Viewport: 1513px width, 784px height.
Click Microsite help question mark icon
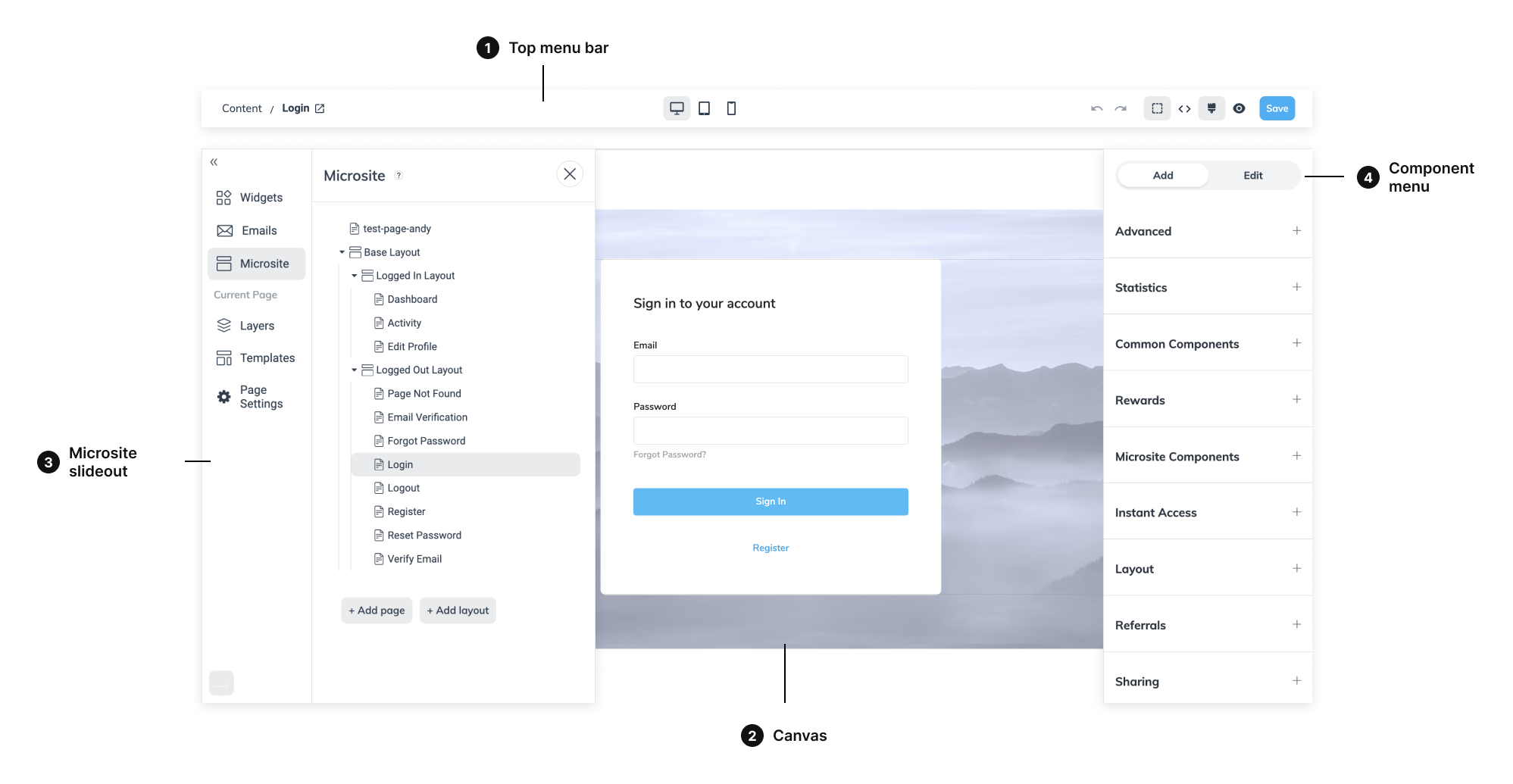pyautogui.click(x=399, y=176)
